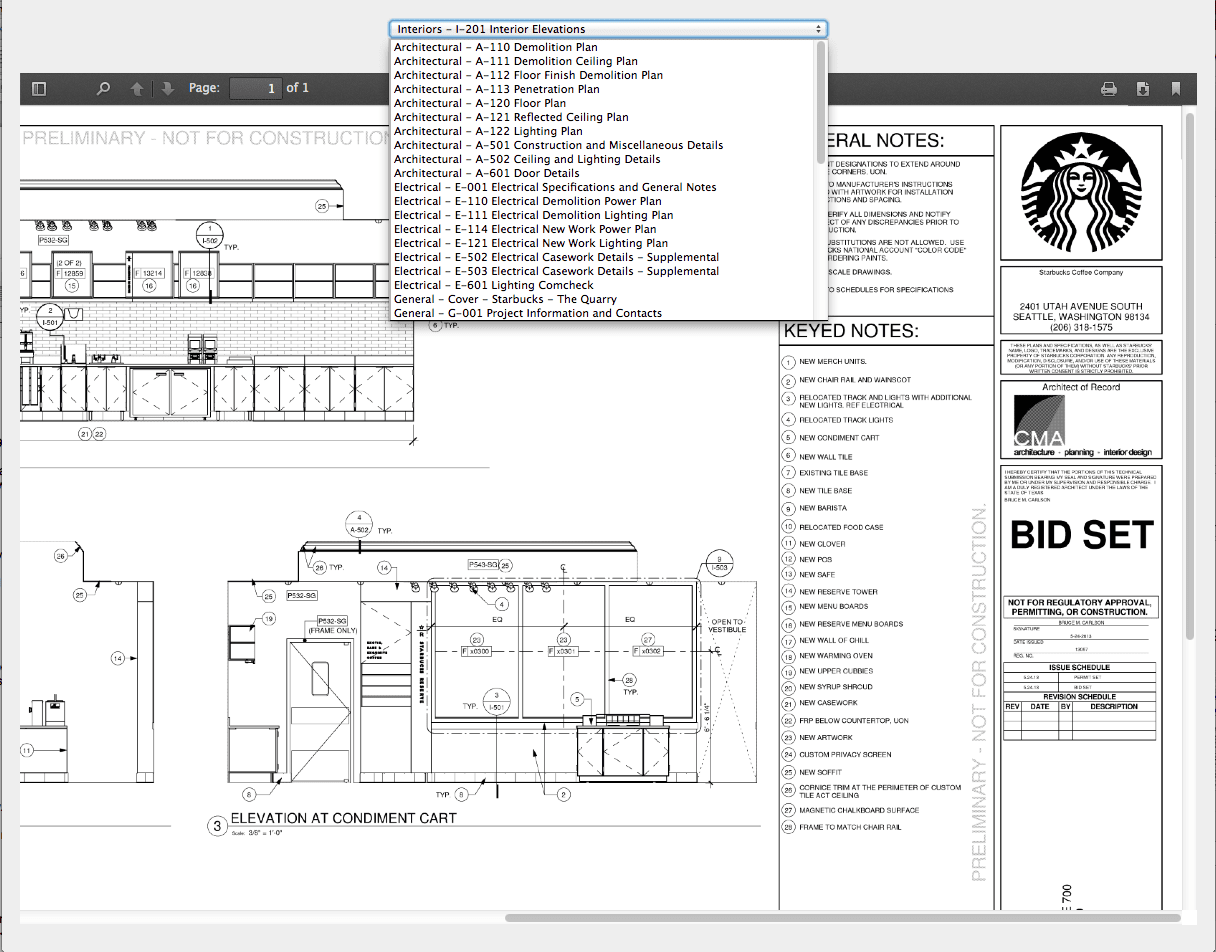Go to previous page arrow
The image size is (1216, 952).
tap(137, 88)
